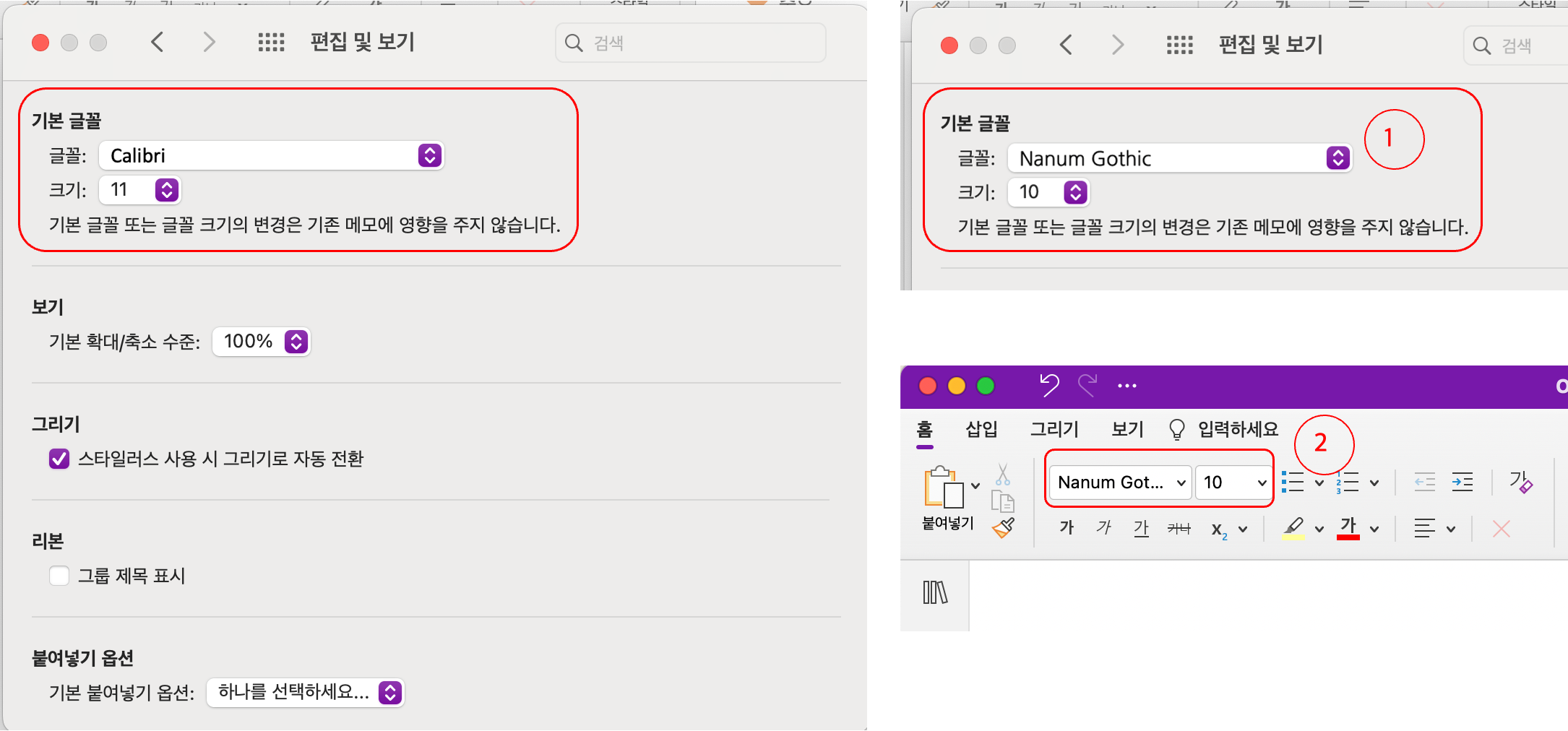Switch to the 그리기 ribbon tab
The width and height of the screenshot is (1568, 731).
[1054, 429]
